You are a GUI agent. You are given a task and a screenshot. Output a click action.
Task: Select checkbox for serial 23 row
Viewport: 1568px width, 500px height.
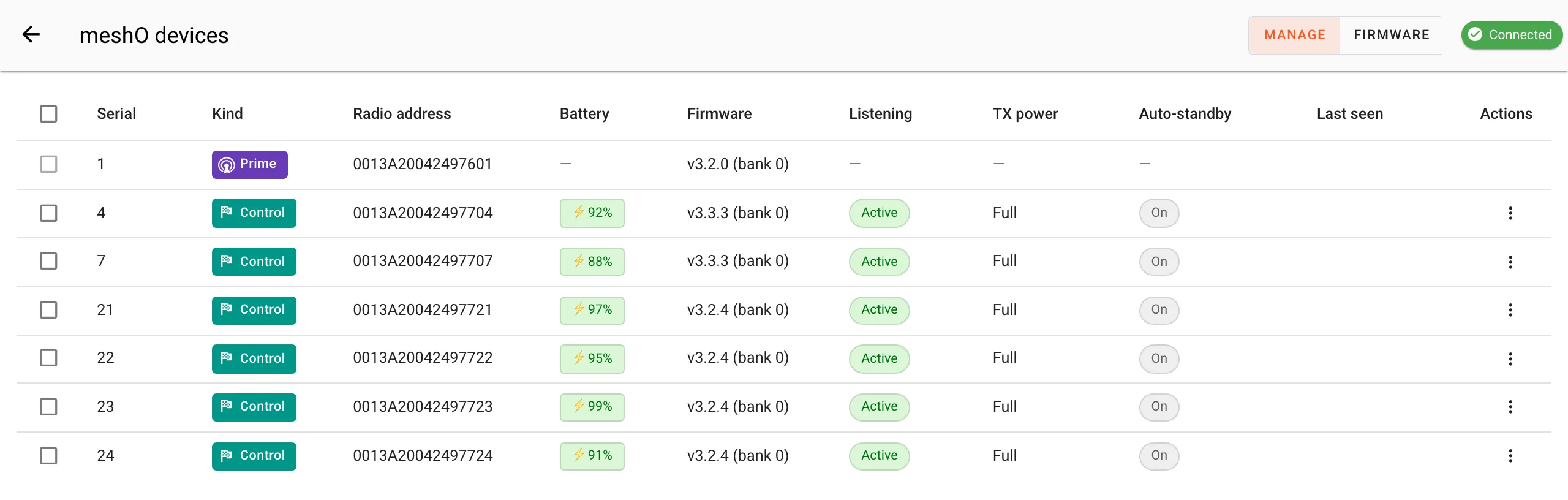pos(48,407)
